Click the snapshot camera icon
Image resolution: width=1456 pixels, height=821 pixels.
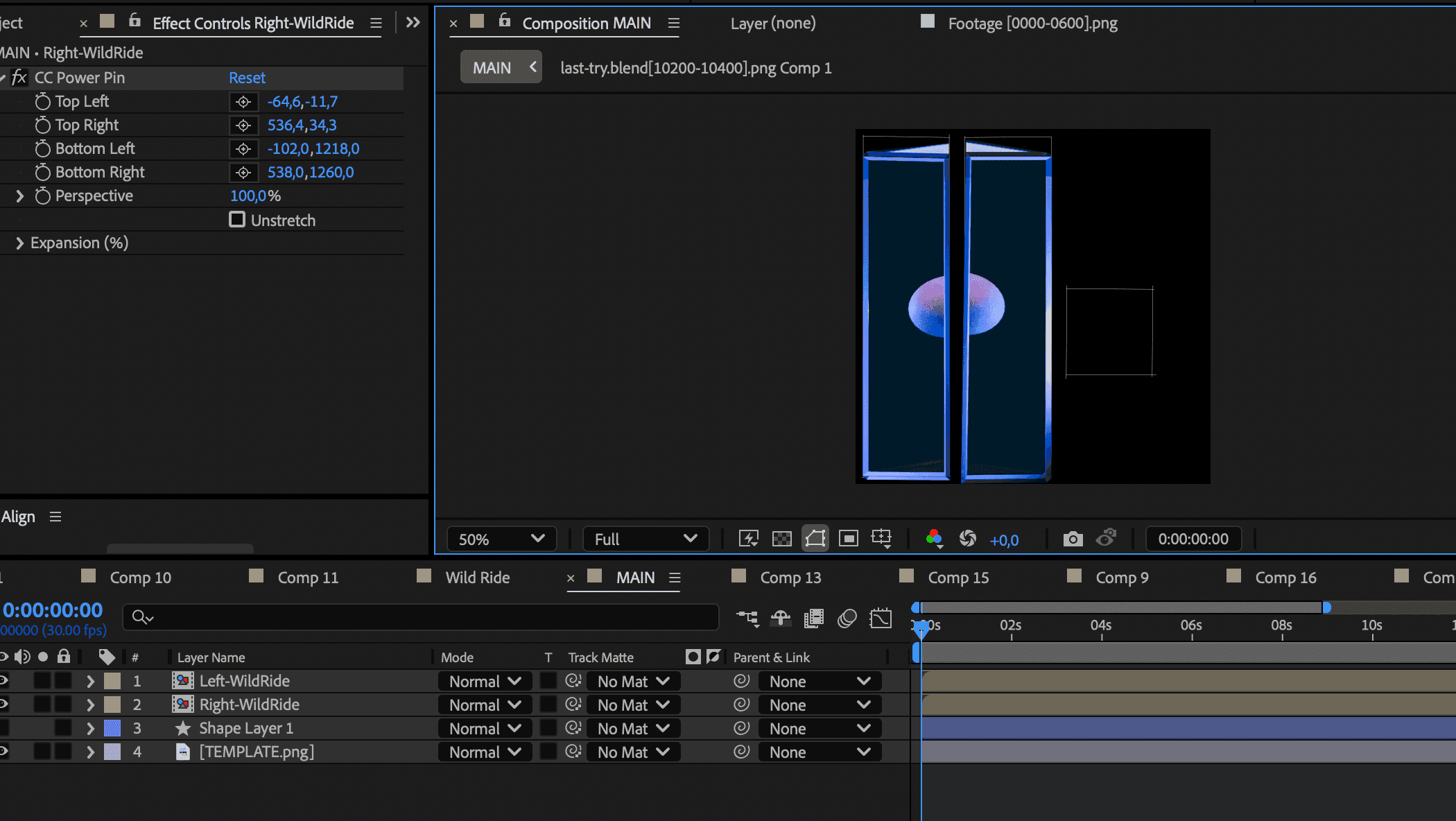click(1073, 539)
